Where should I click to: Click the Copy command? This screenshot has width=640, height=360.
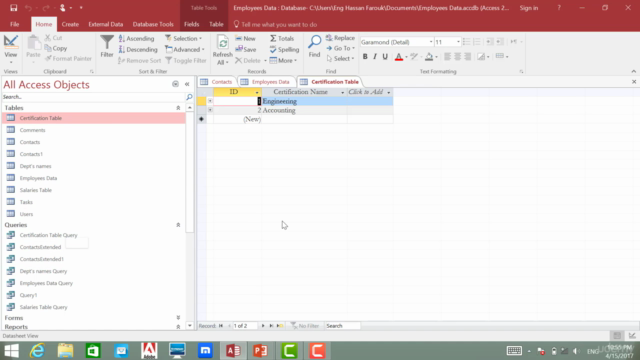(56, 48)
